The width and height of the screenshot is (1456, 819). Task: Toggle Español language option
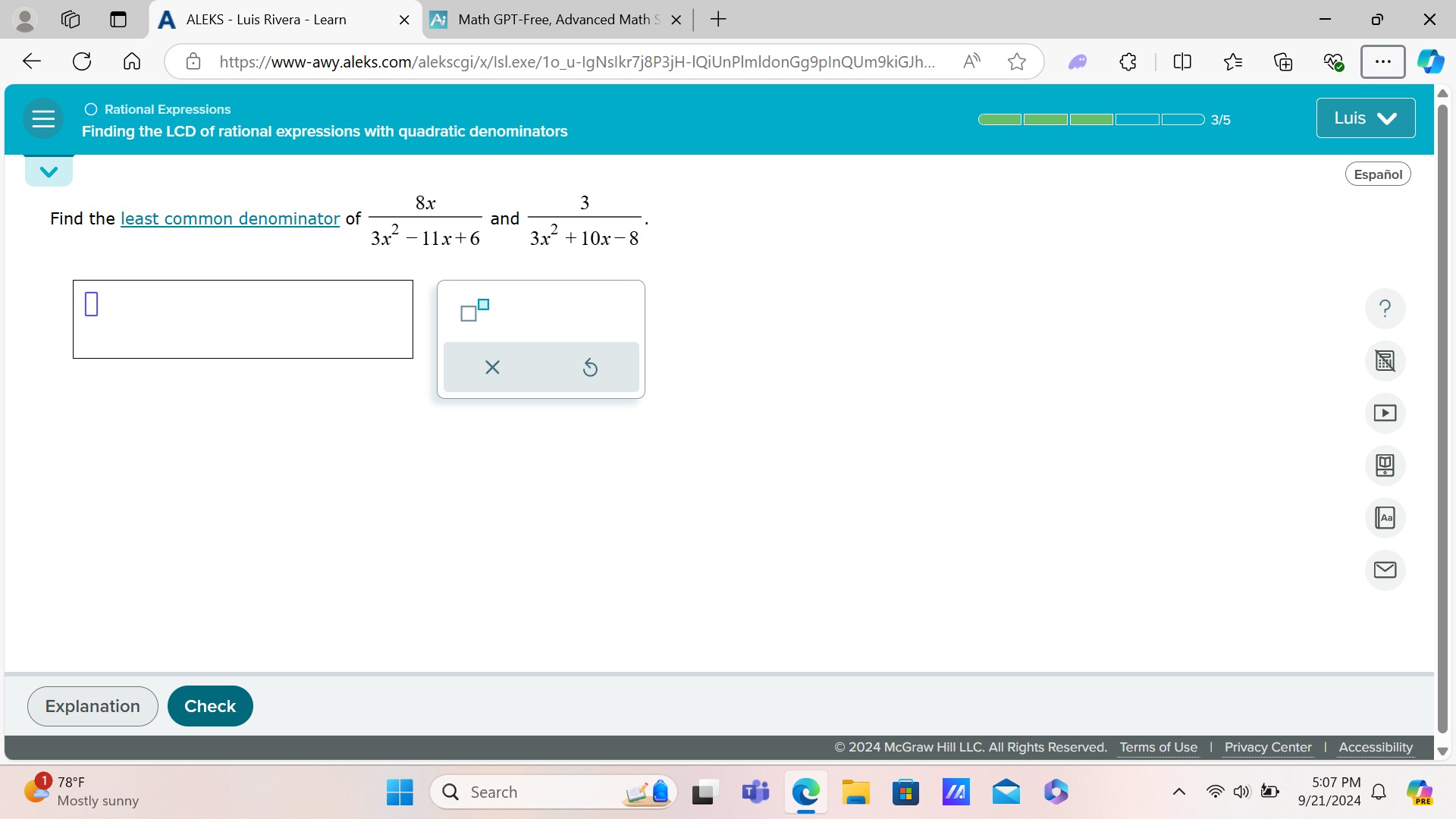pyautogui.click(x=1378, y=173)
